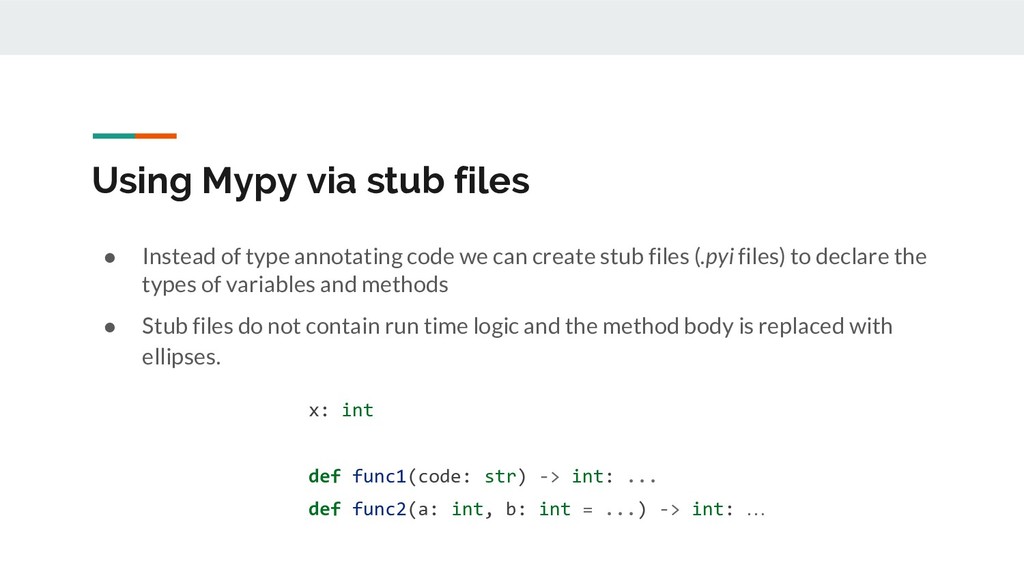Click the slide title 'Using Mypy via stub files'
Screen dimensions: 1024x576
310,181
